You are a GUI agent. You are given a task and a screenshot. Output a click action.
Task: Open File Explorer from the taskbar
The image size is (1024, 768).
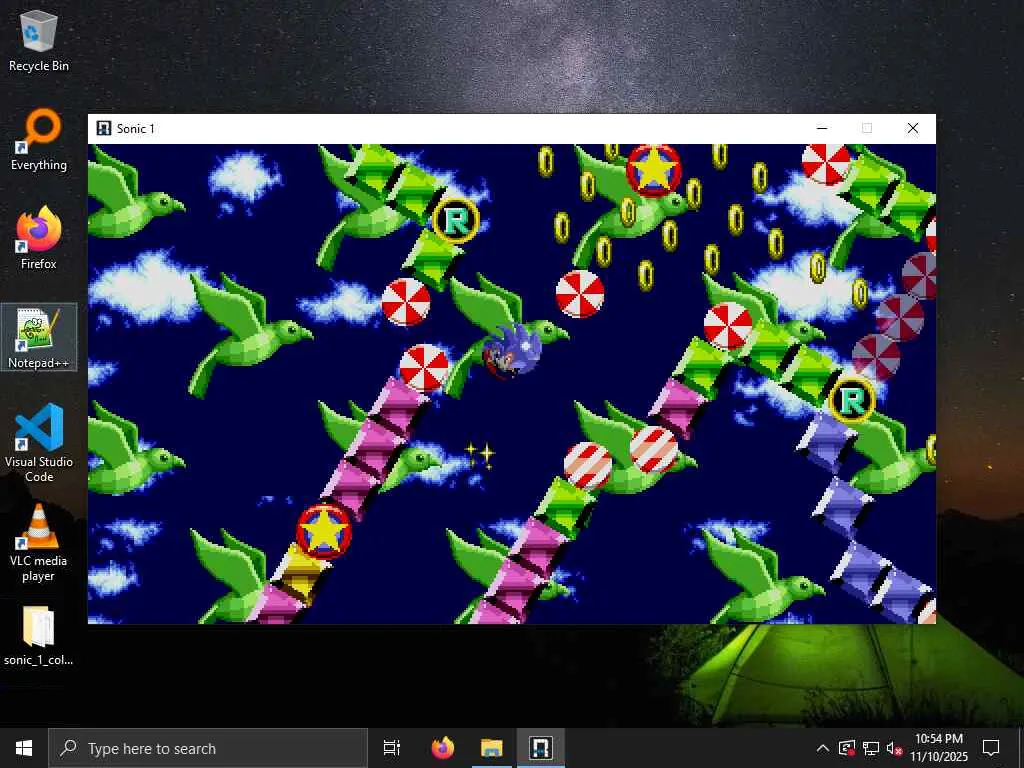492,748
